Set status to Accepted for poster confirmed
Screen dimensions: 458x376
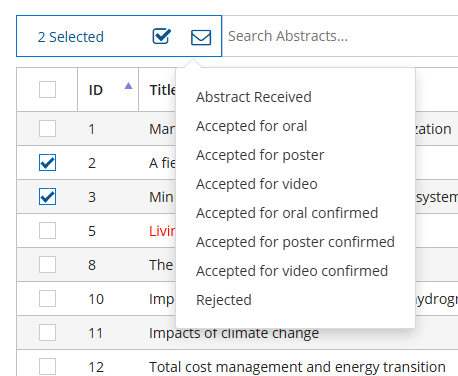[x=295, y=242]
